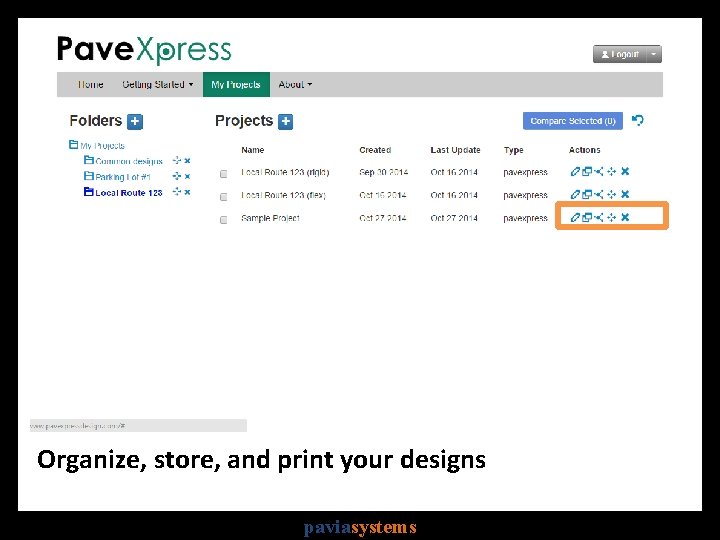The image size is (720, 540).
Task: Check the Local Route 123 (rigid) checkbox
Action: tap(224, 174)
